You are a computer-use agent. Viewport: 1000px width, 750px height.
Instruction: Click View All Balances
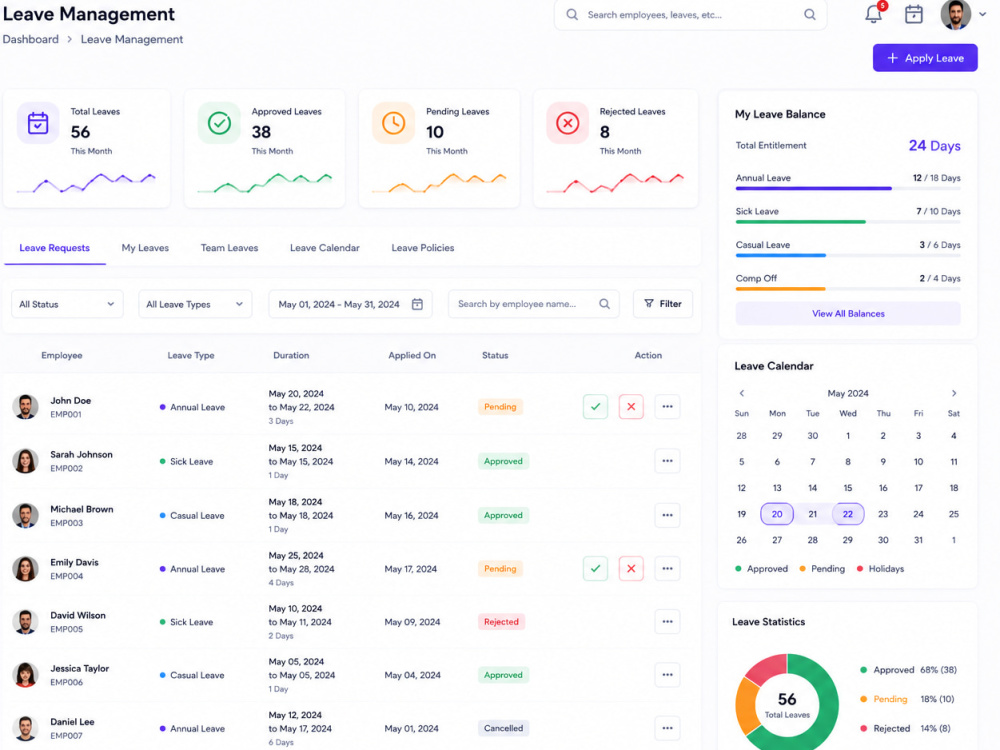pos(848,314)
